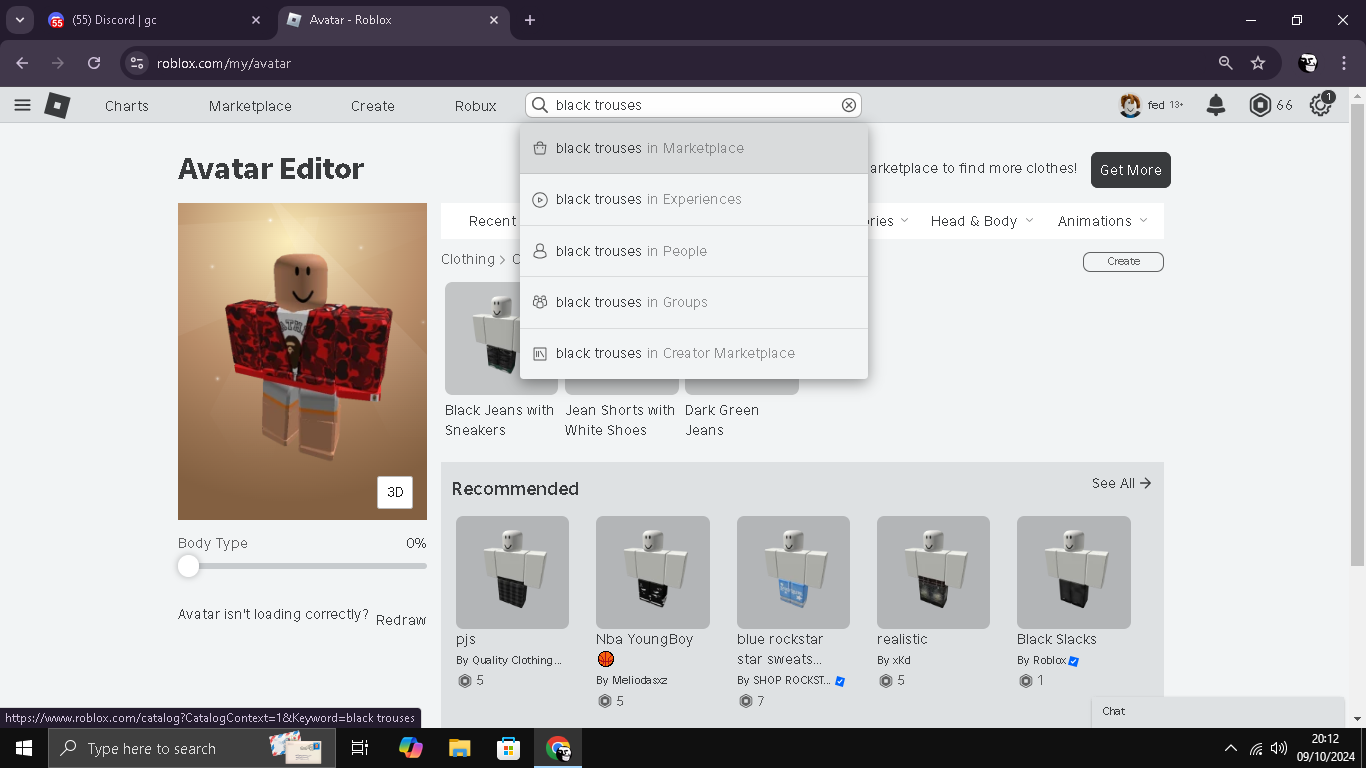
Task: Click the Jean Shorts with White Shoes label
Action: tap(620, 420)
